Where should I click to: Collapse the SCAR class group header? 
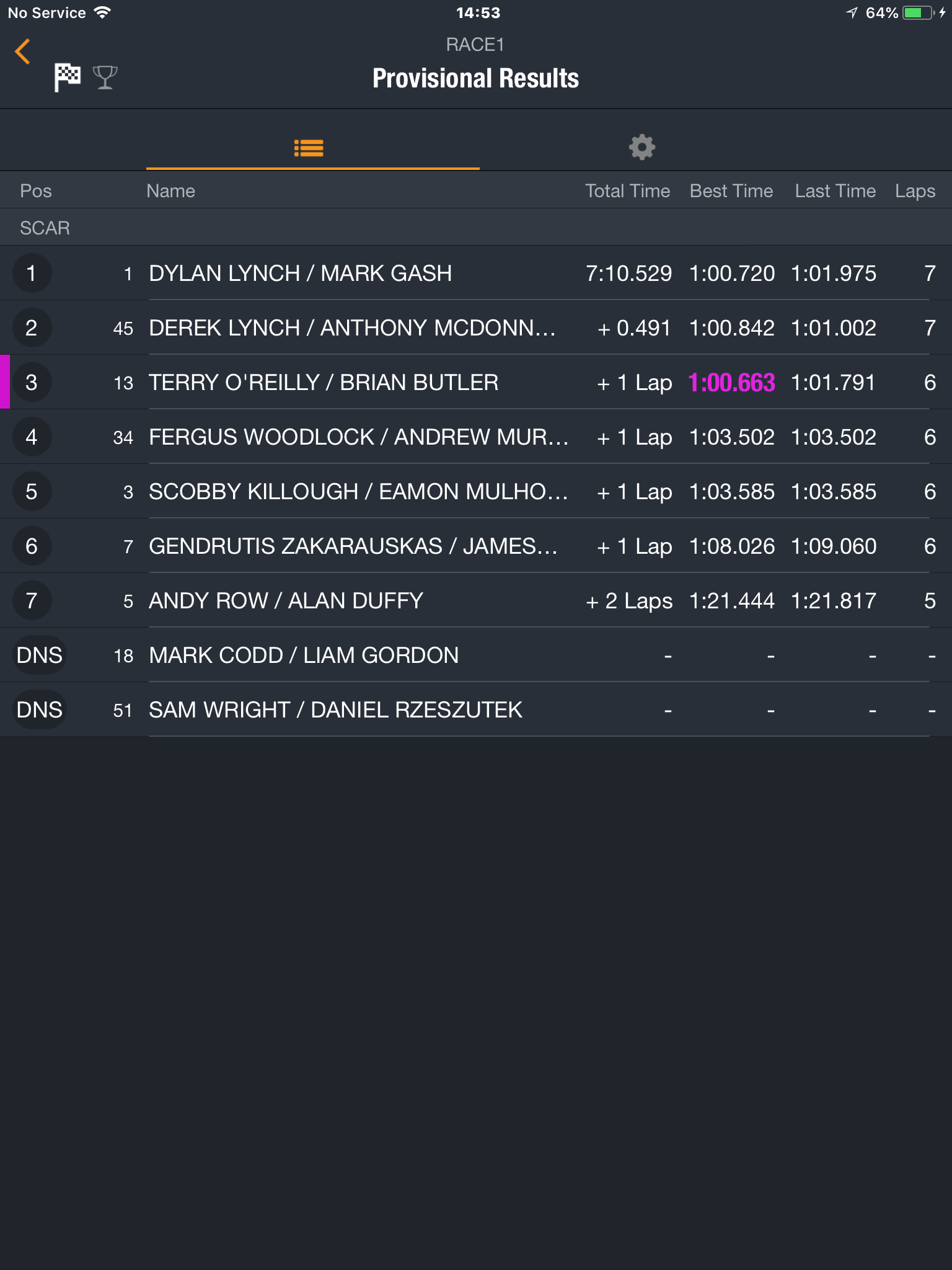(476, 228)
